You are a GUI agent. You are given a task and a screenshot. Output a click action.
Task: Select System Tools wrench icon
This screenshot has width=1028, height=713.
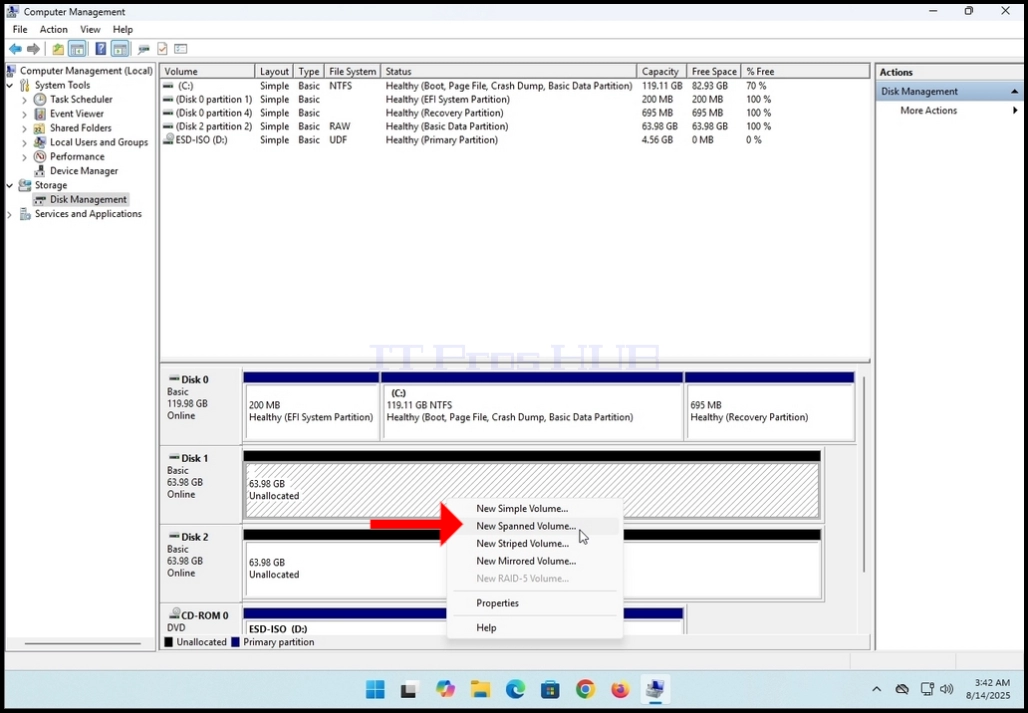coord(25,85)
